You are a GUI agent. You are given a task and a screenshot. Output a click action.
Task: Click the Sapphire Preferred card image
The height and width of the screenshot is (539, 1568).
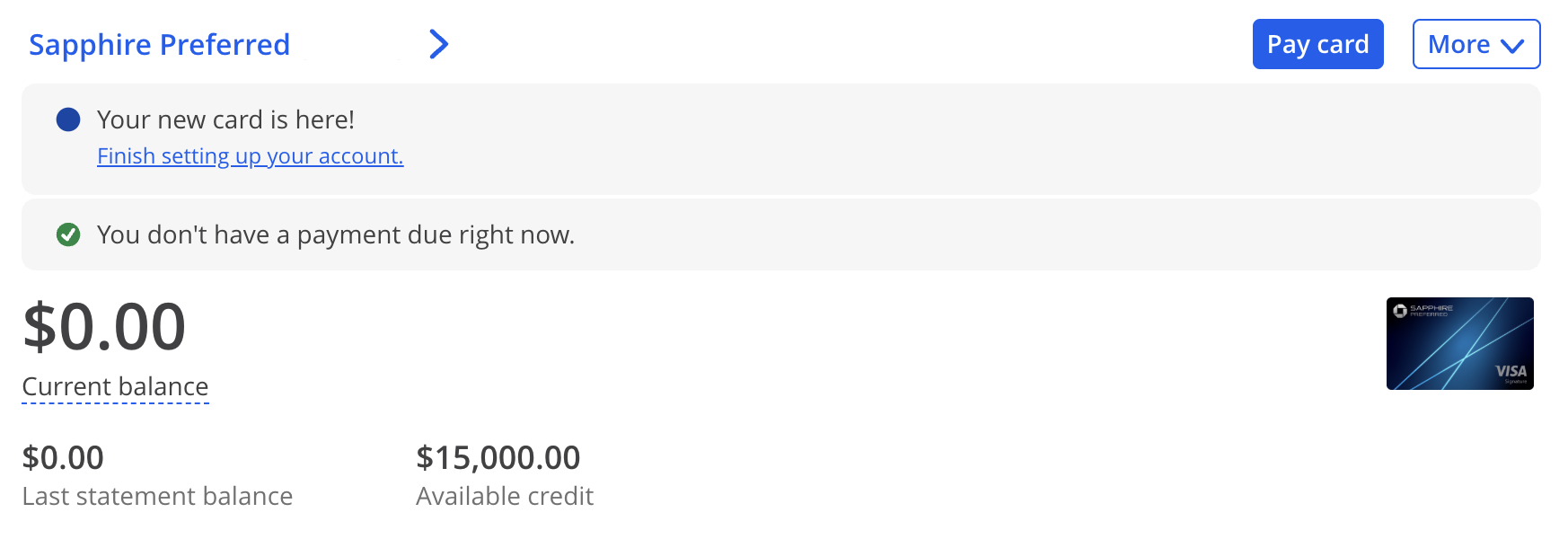[x=1460, y=343]
